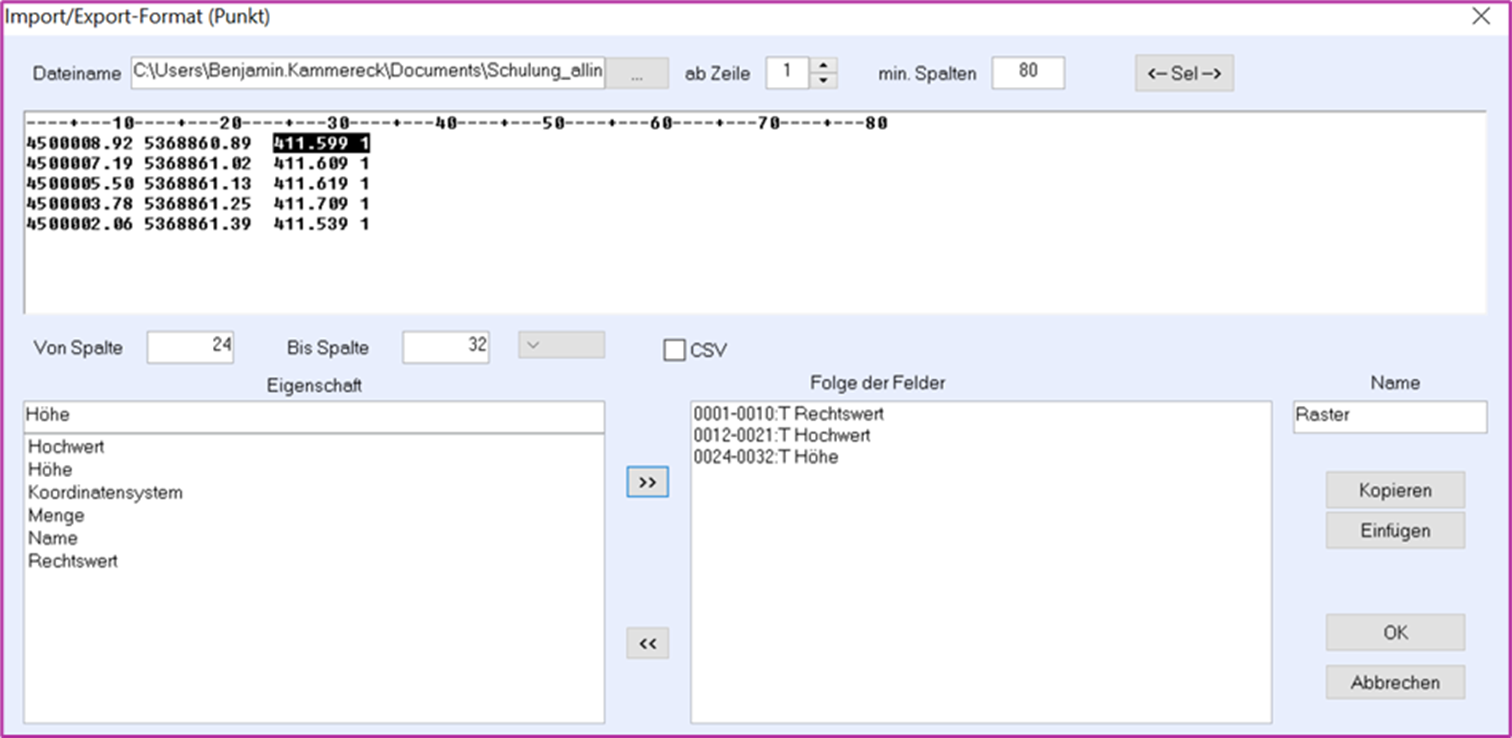Screen dimensions: 1512x738
Task: Increase the 'ab Zeile' spinner value
Action: [x=823, y=66]
